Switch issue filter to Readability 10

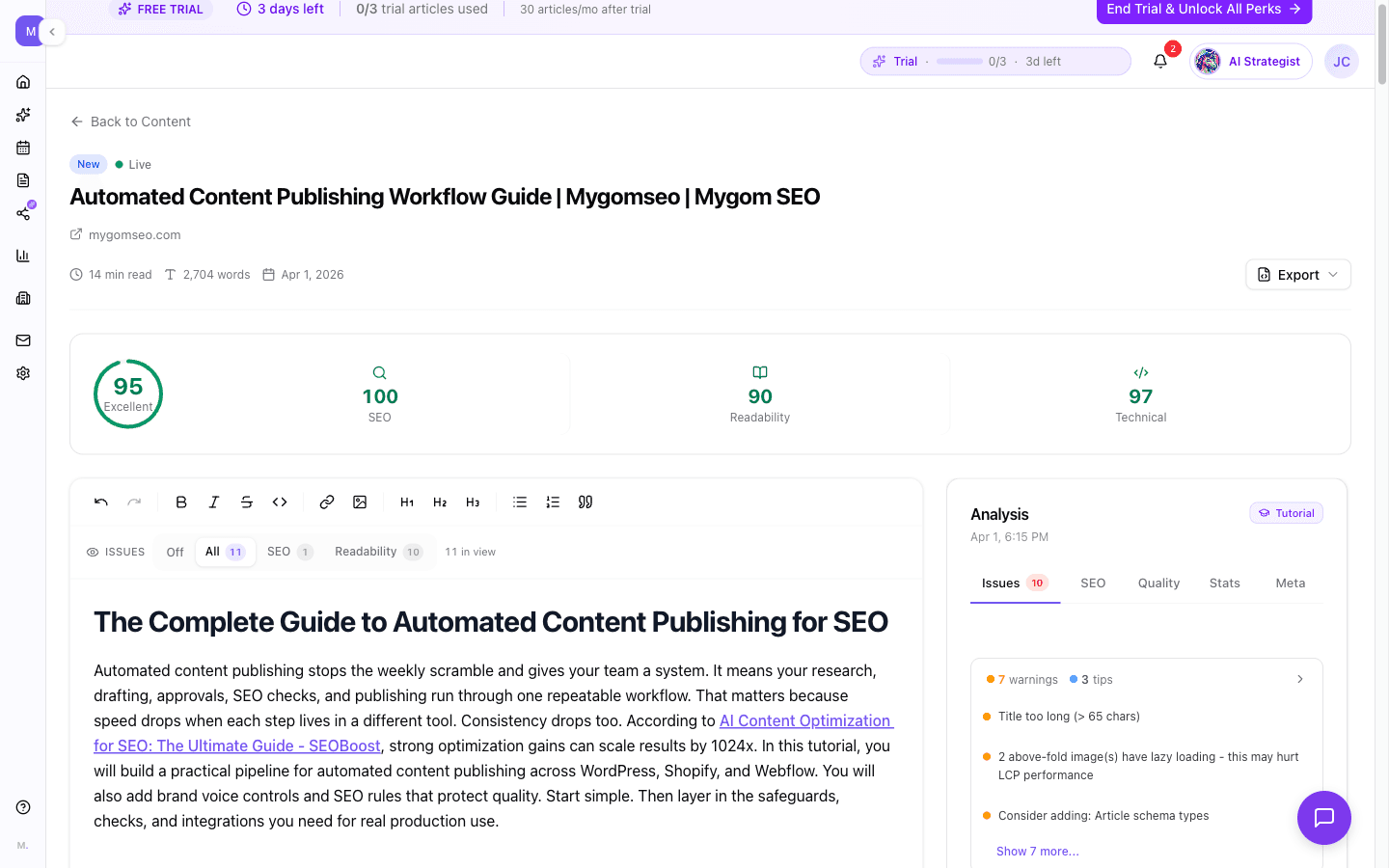point(378,551)
